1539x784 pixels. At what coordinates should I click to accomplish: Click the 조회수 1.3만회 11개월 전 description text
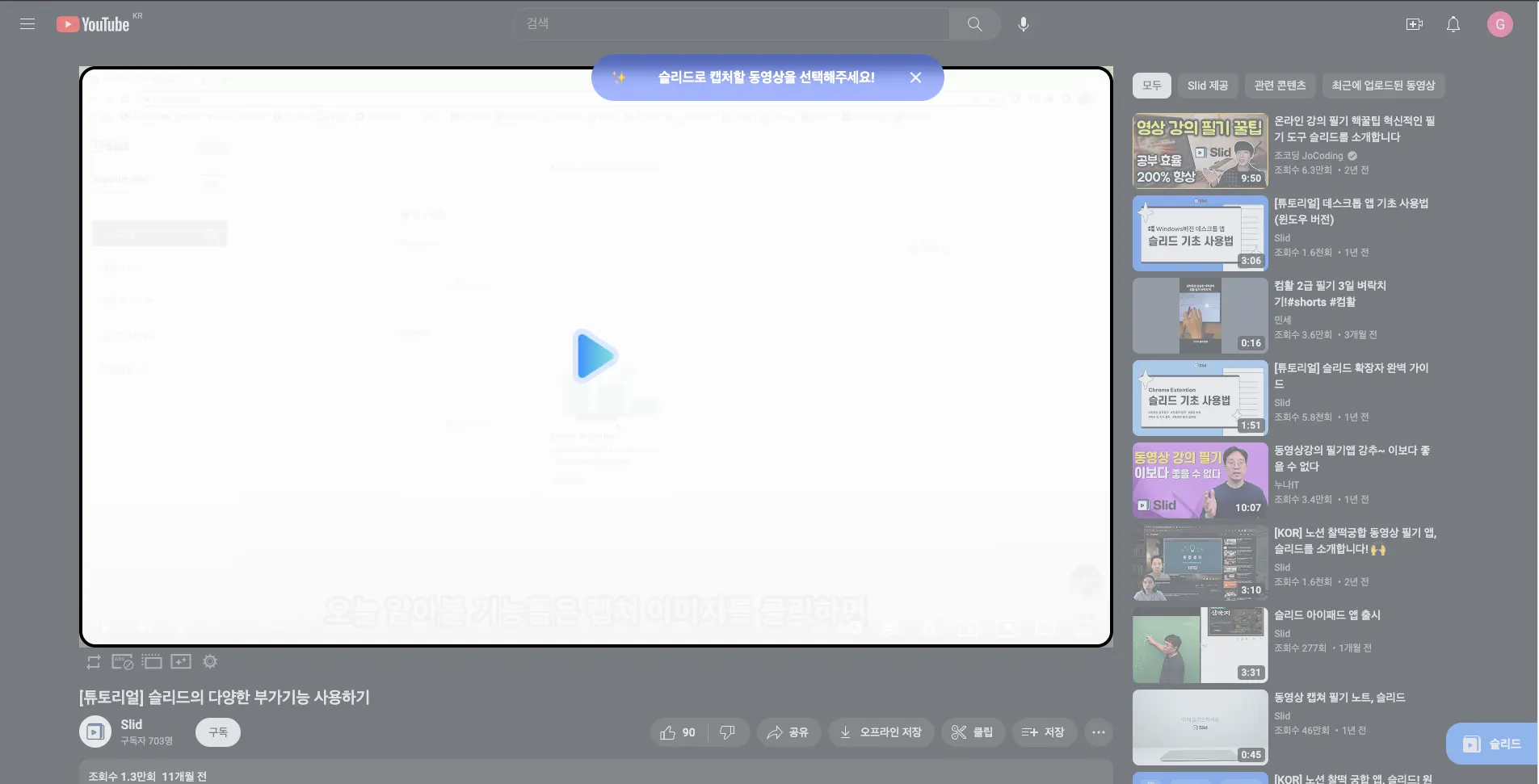[148, 777]
